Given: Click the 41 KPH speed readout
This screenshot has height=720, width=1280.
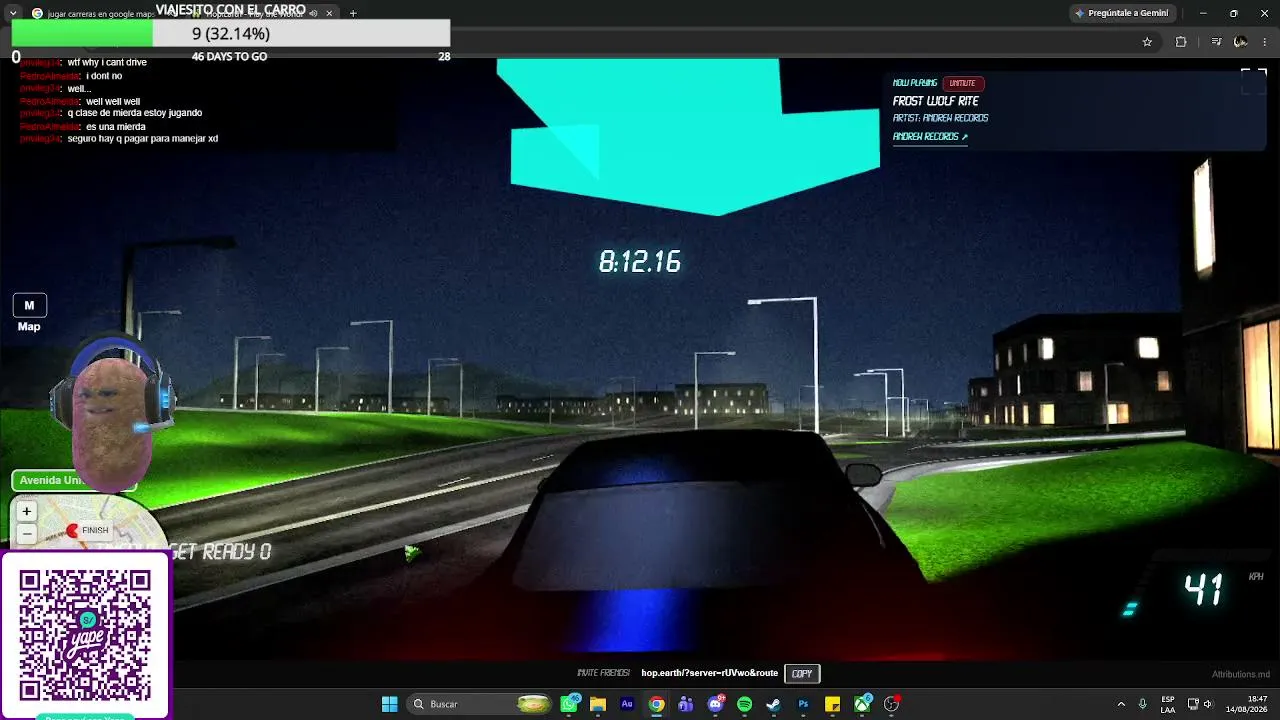Looking at the screenshot, I should pyautogui.click(x=1205, y=590).
